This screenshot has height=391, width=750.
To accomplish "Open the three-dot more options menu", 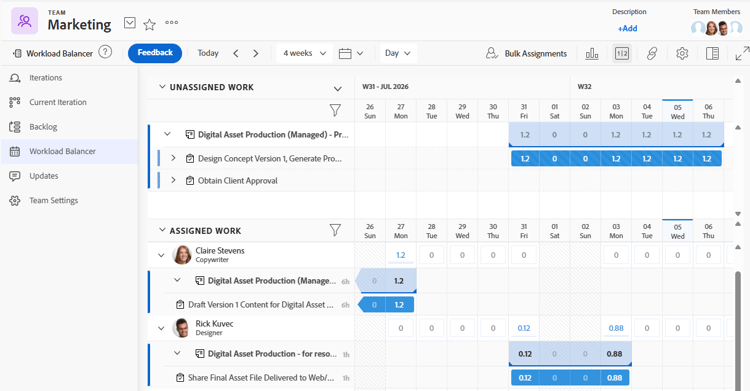I will (171, 22).
